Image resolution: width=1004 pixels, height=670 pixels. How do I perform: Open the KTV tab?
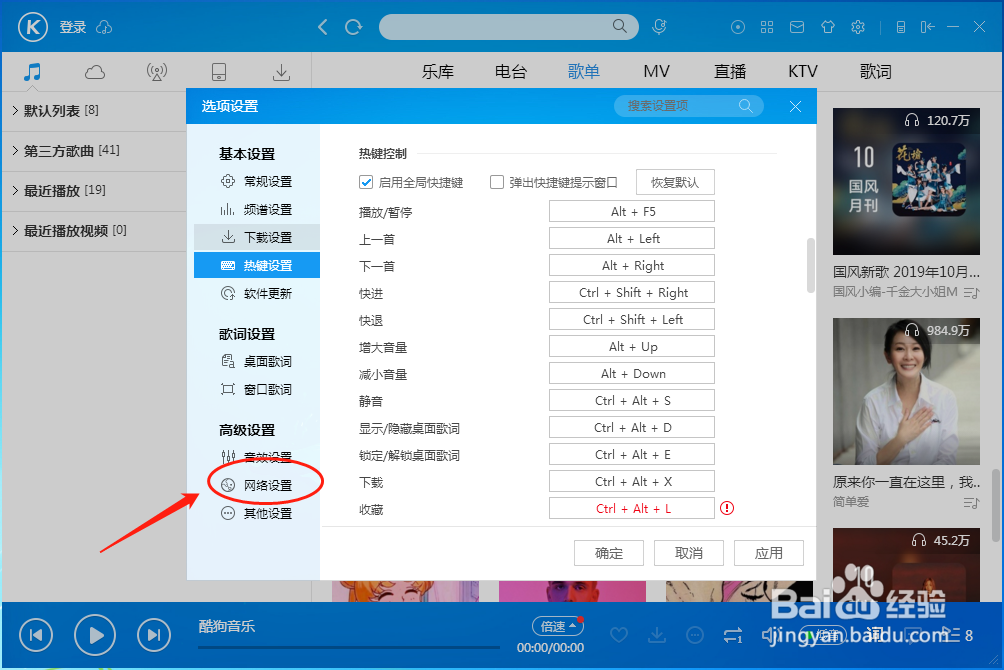[802, 71]
